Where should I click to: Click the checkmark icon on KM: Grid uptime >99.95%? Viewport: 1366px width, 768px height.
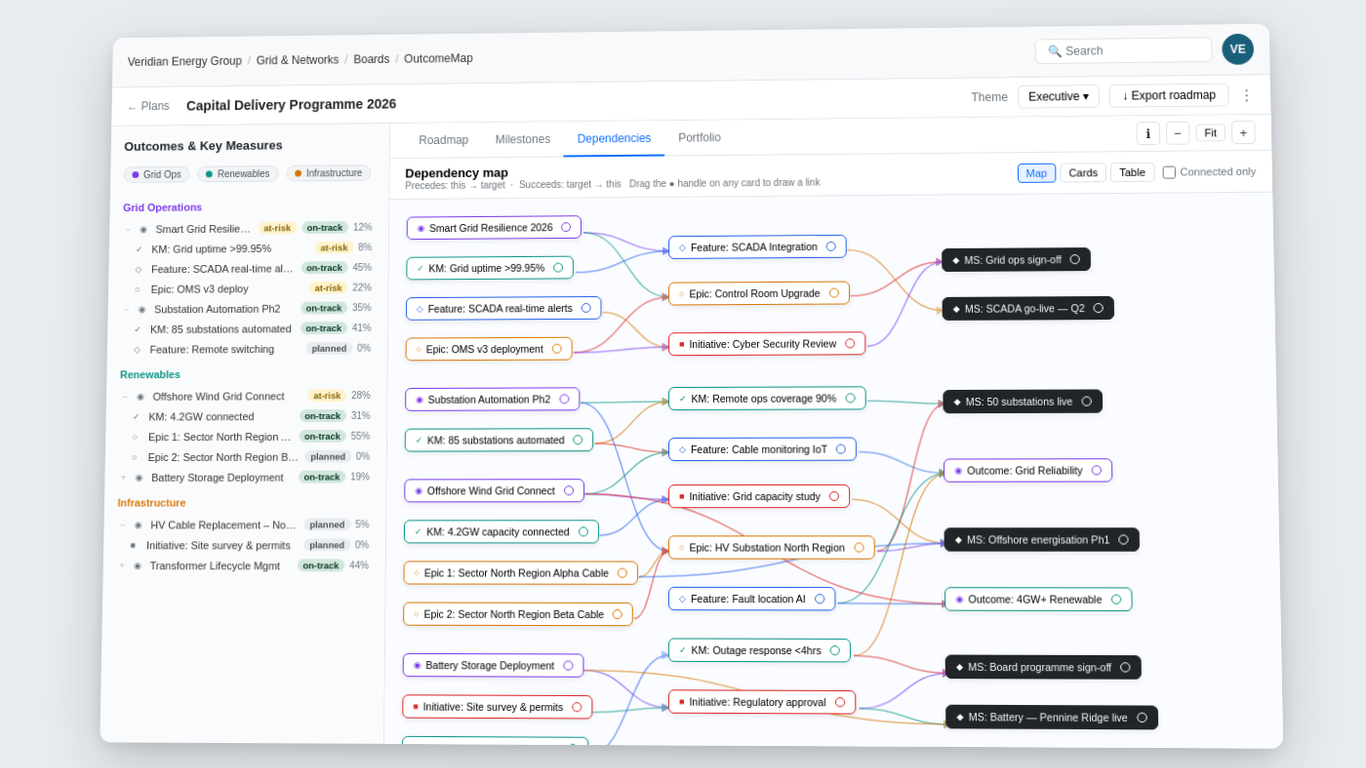(x=419, y=267)
